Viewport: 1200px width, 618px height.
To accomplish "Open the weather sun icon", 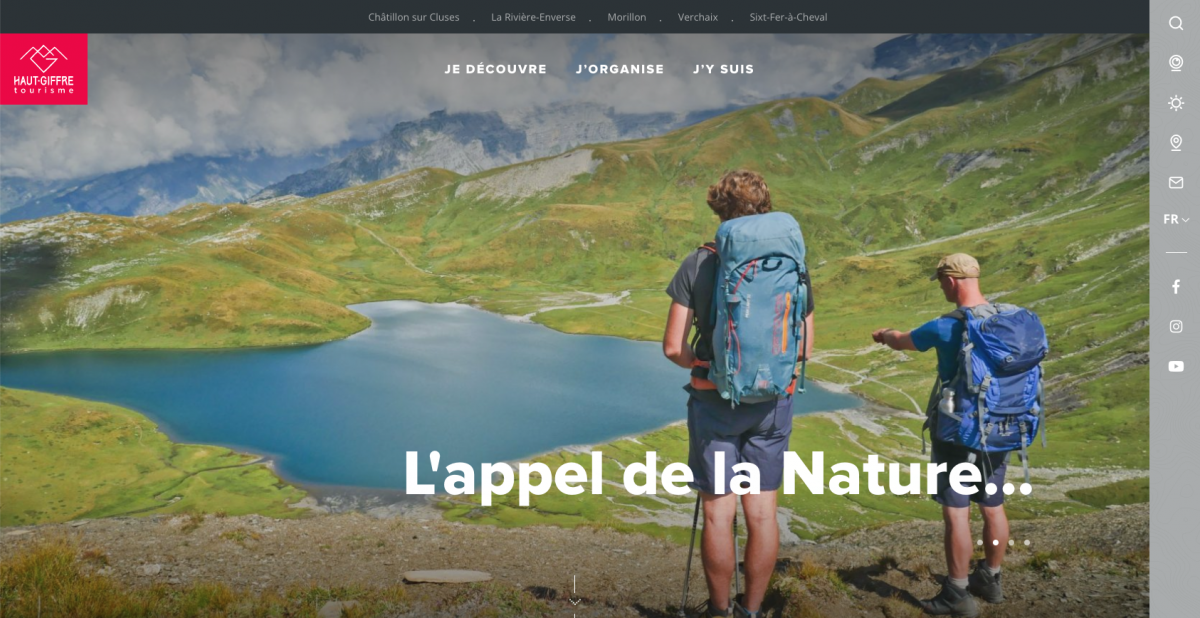I will (x=1176, y=103).
